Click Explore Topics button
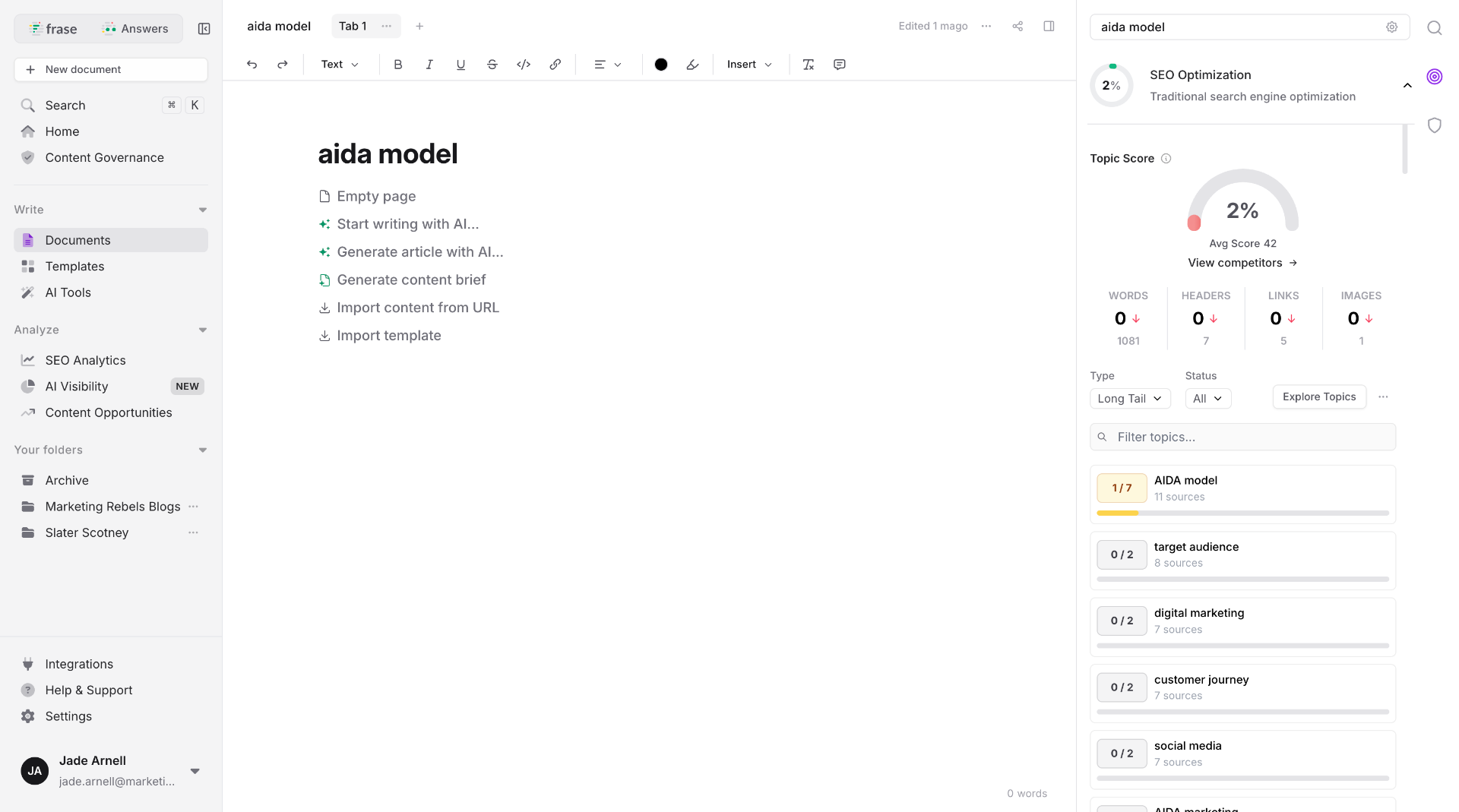This screenshot has width=1459, height=812. (1319, 397)
